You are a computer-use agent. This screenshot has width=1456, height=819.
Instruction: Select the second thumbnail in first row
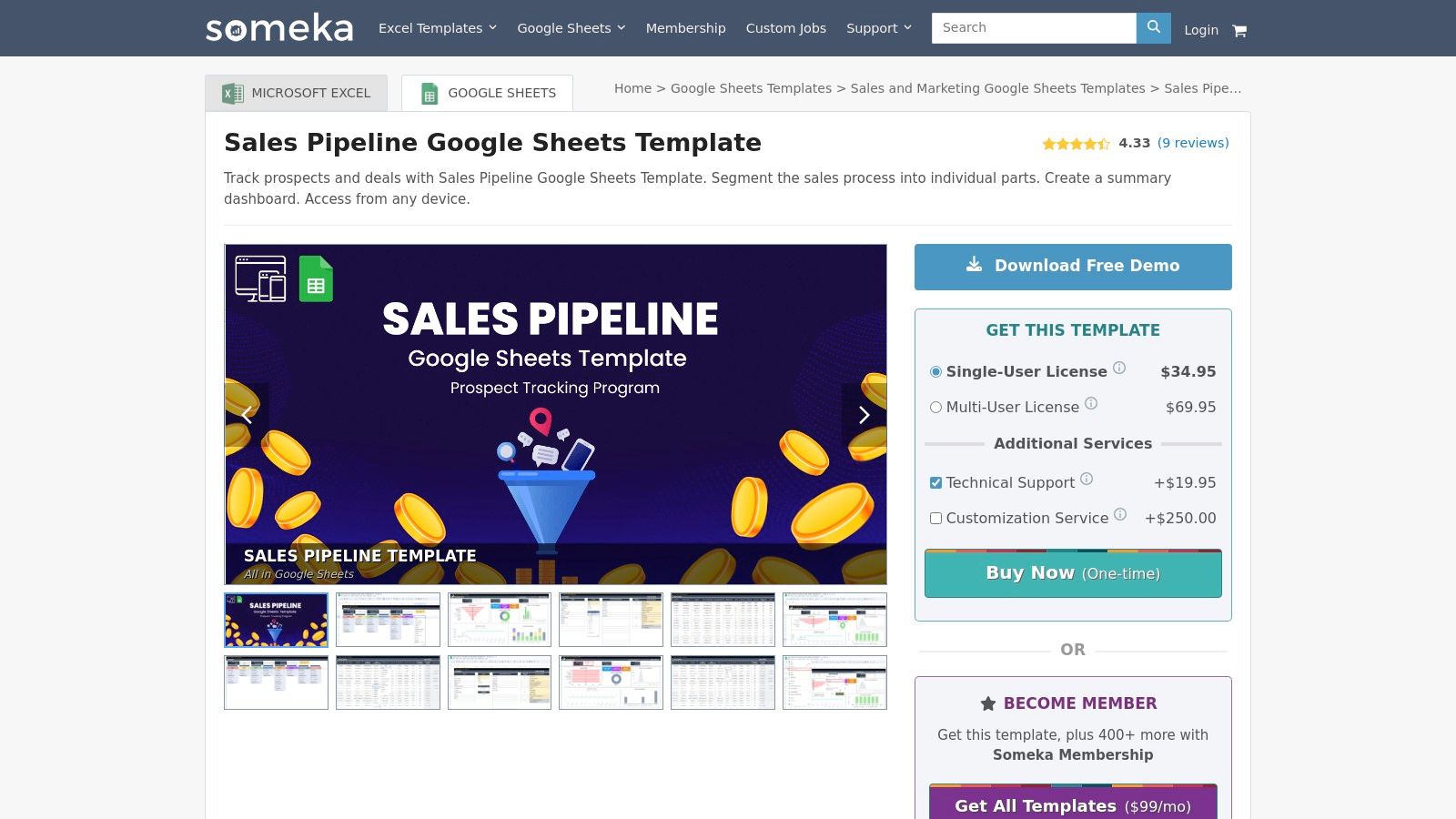[x=388, y=620]
